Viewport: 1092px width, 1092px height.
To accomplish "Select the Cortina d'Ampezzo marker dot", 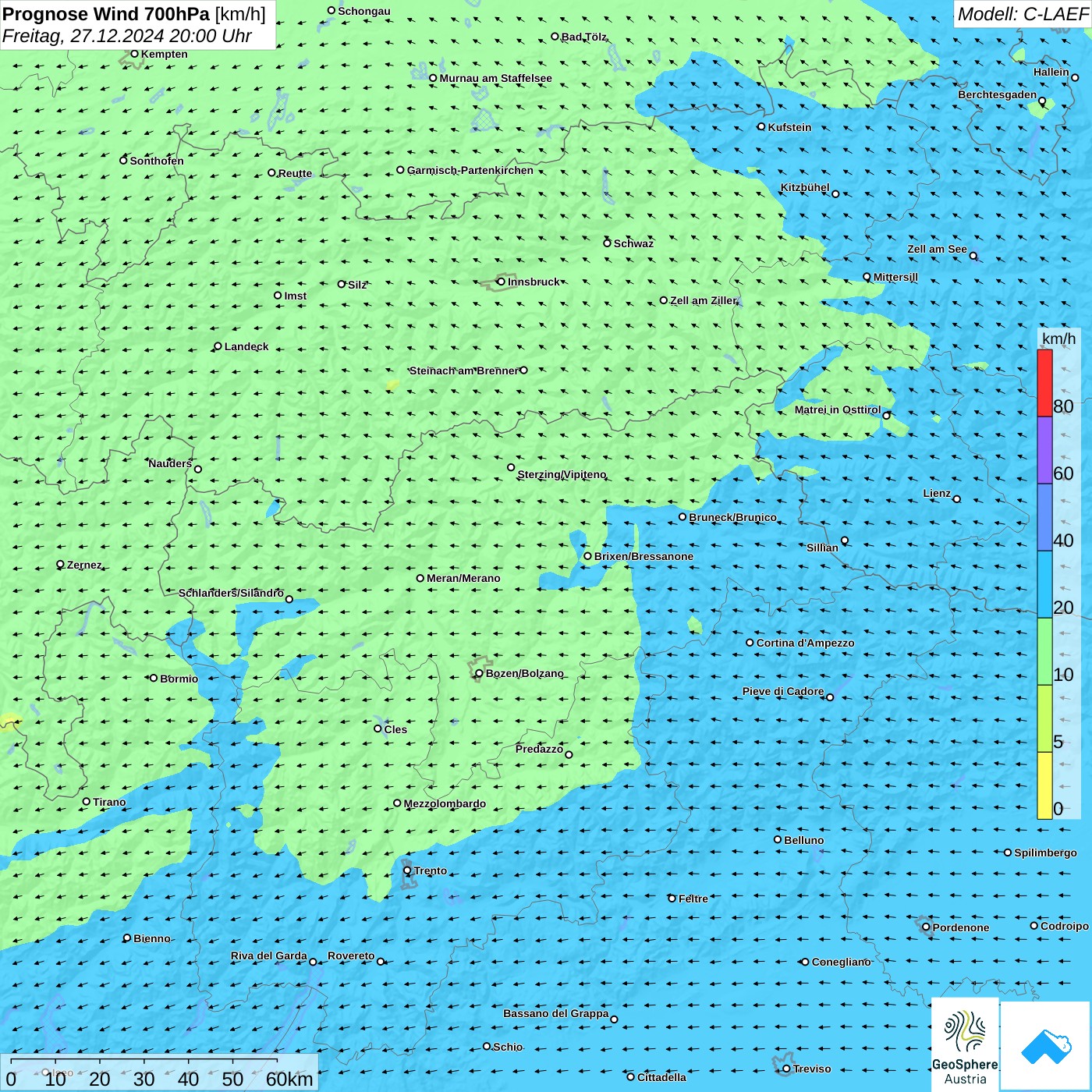I will [x=750, y=643].
